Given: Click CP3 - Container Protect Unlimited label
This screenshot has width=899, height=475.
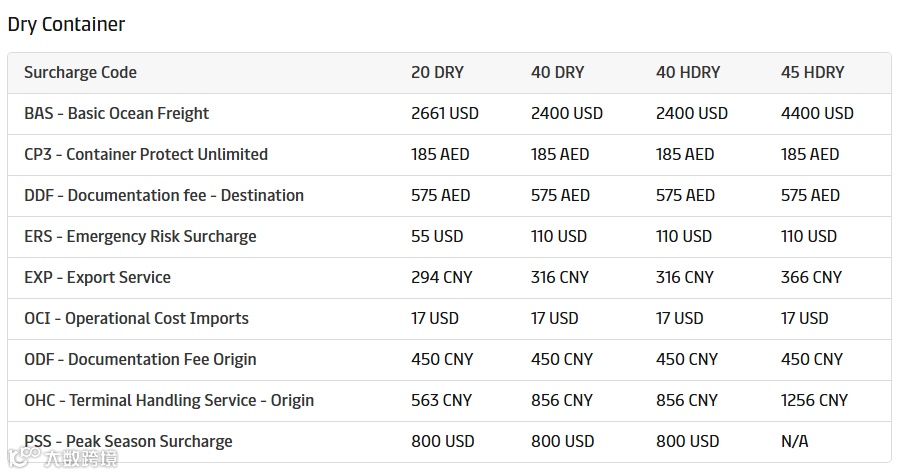Looking at the screenshot, I should 146,154.
